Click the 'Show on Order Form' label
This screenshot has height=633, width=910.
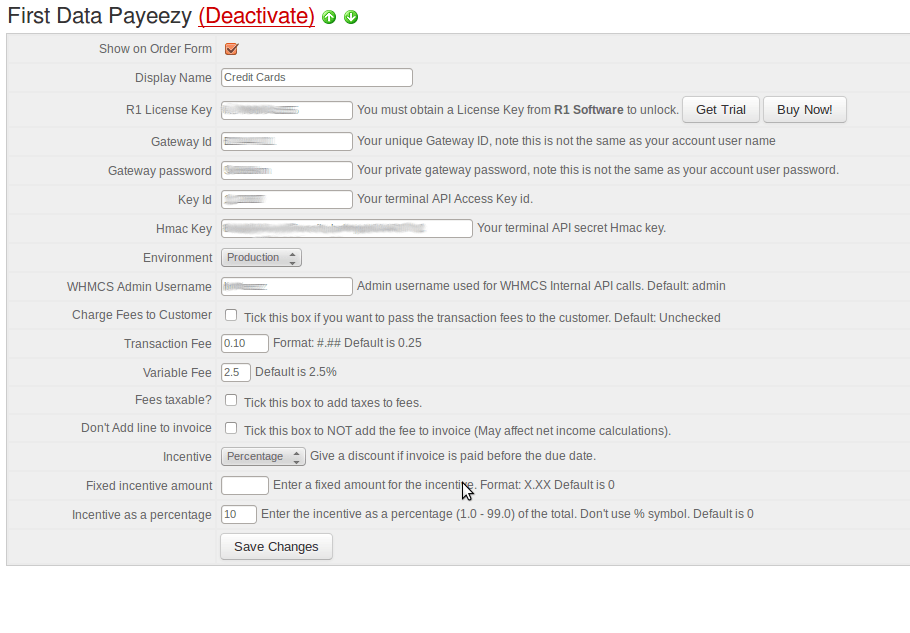155,49
